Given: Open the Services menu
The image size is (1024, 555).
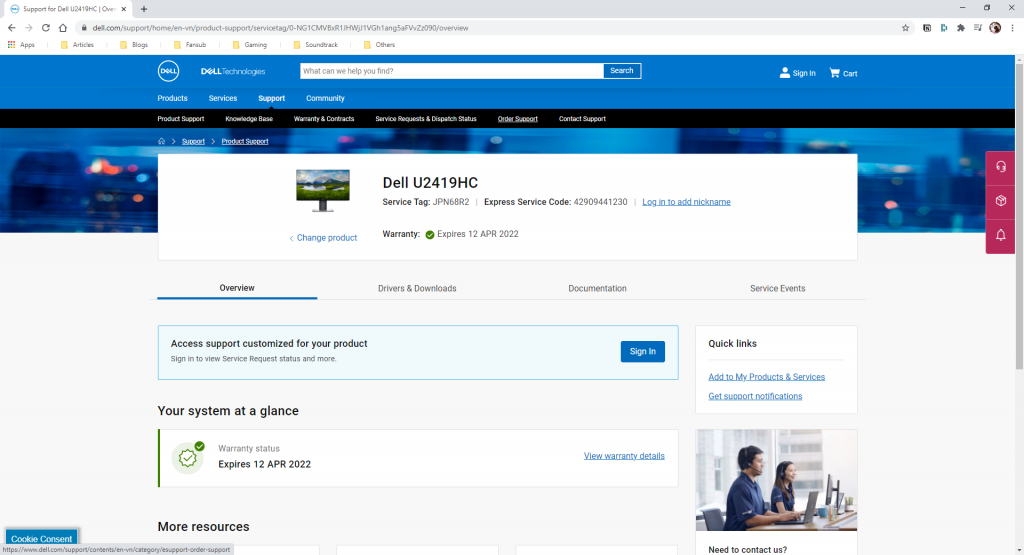Looking at the screenshot, I should tap(223, 99).
